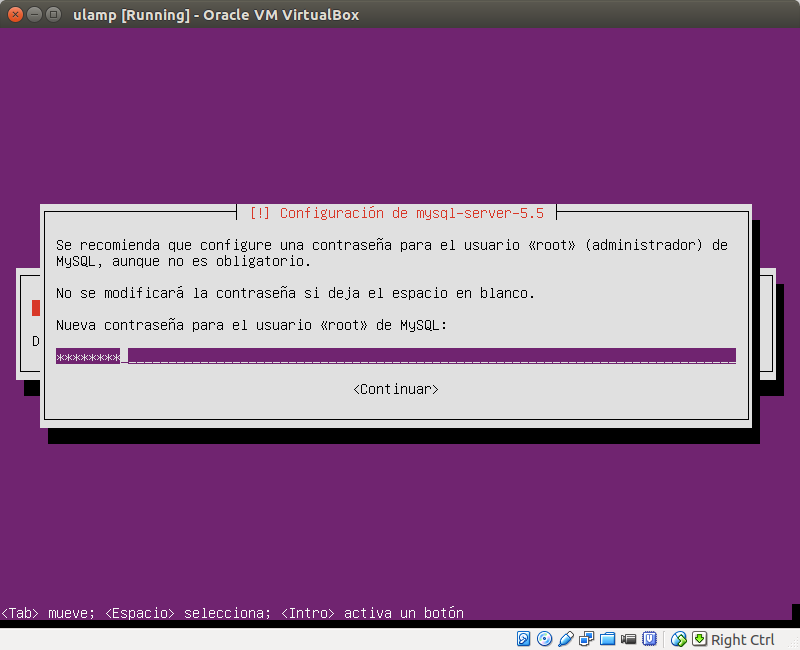Click the audio status icon
Screen dimensions: 800x650
pos(567,639)
